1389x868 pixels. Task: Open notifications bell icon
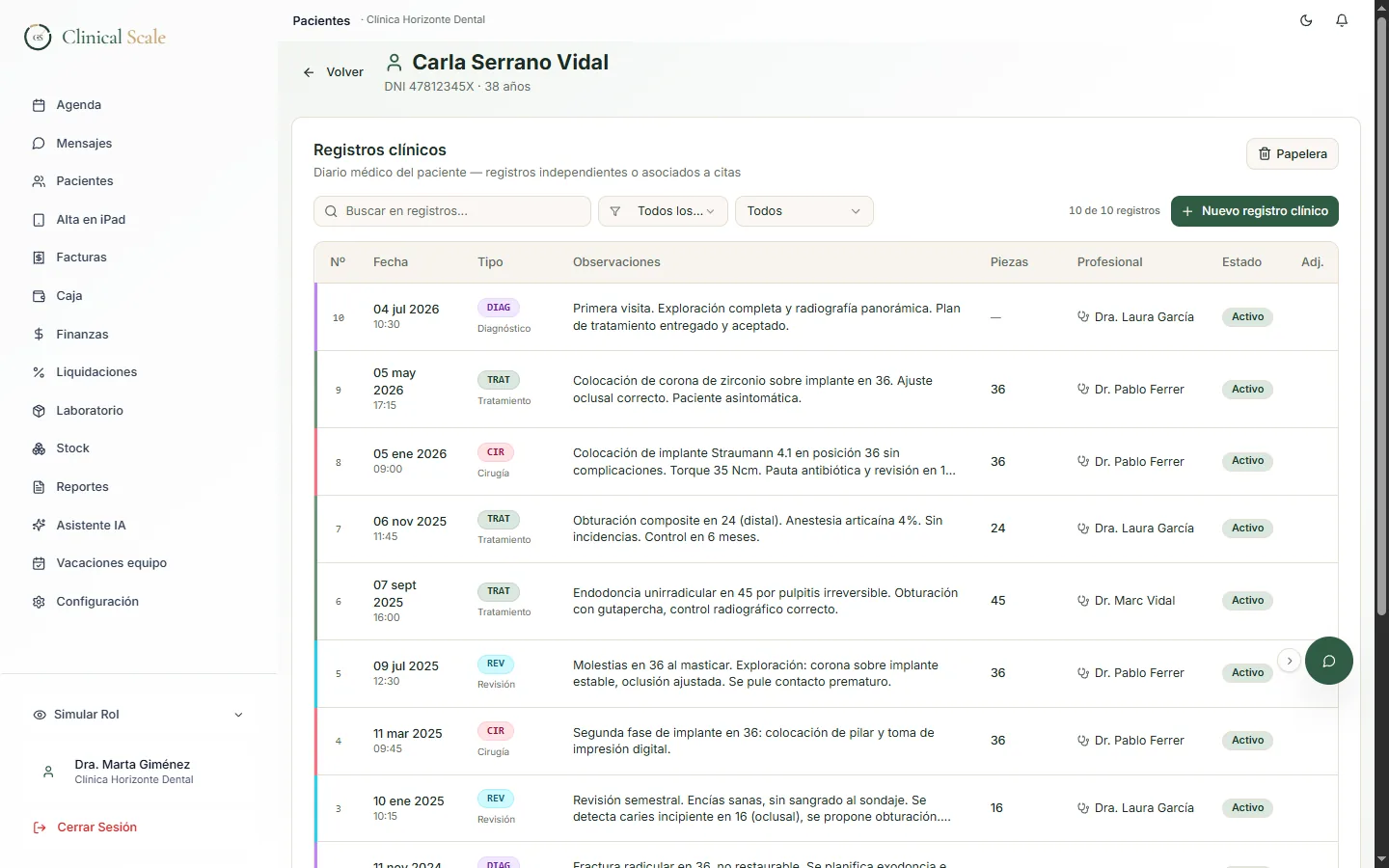tap(1342, 20)
